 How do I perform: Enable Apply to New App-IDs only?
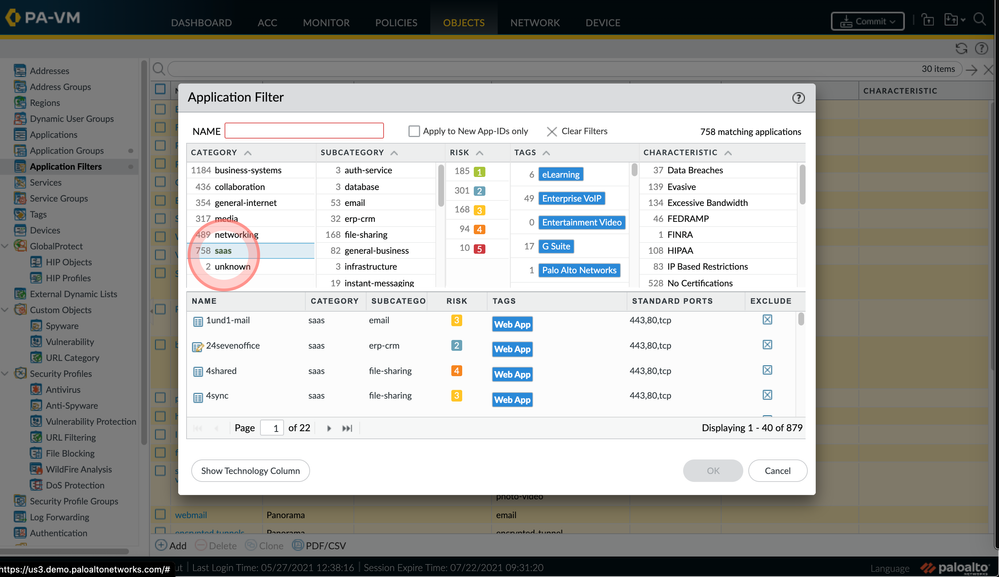(414, 131)
